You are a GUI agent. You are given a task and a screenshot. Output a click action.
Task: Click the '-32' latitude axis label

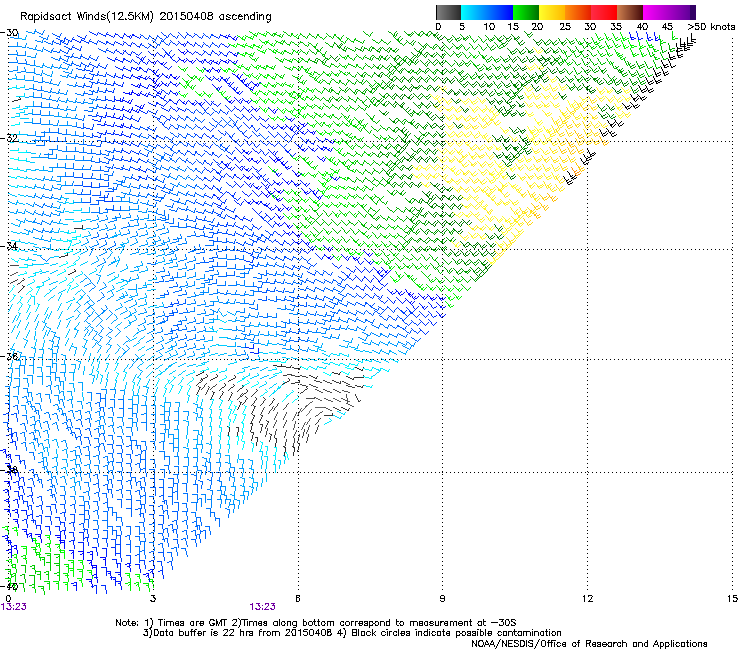click(x=9, y=138)
